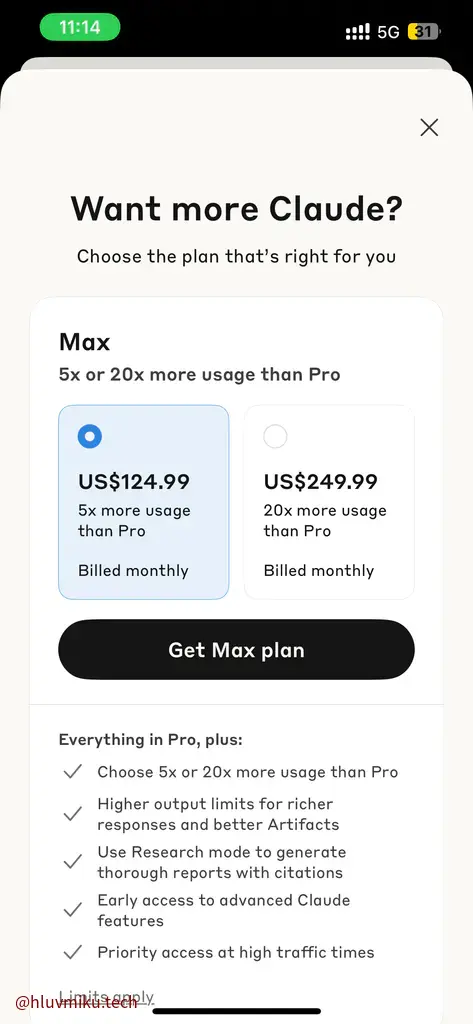
Task: Tap checkmark beside Use Research mode
Action: [x=73, y=862]
